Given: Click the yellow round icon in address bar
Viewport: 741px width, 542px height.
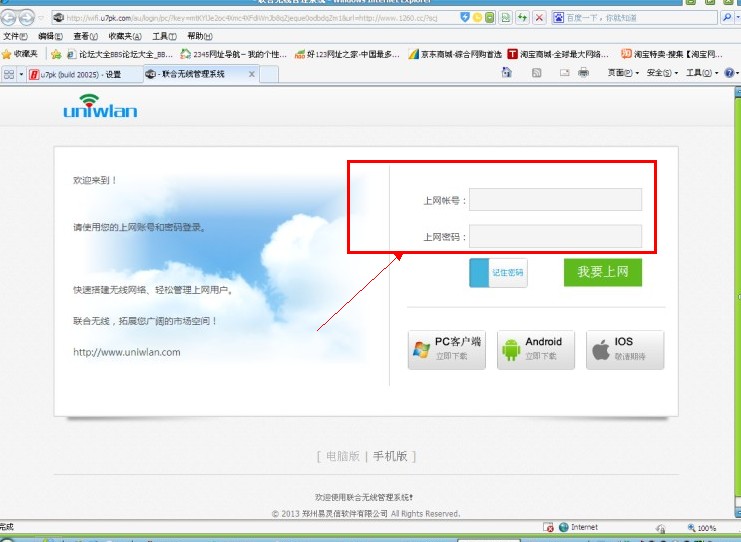Looking at the screenshot, I should (x=478, y=17).
